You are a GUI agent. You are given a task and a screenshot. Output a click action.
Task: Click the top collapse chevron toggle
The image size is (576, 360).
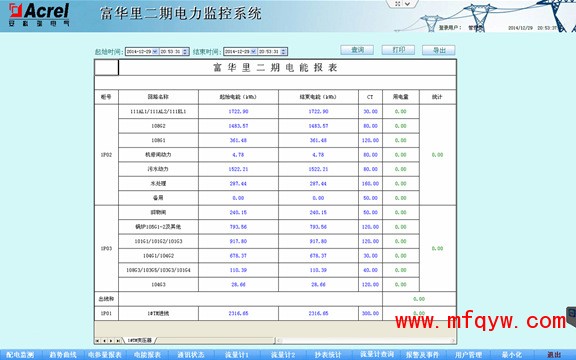(x=407, y=4)
